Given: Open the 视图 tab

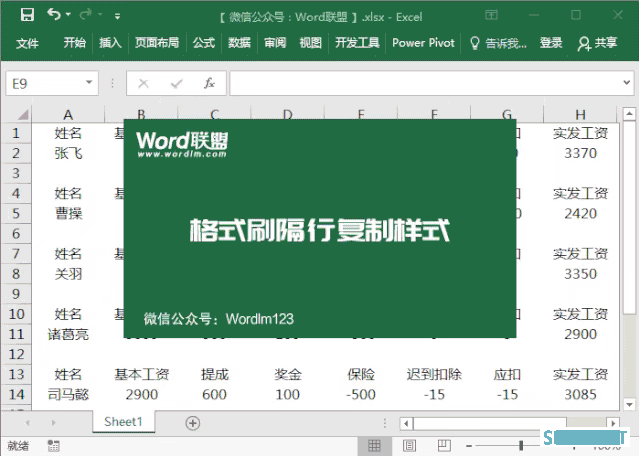Looking at the screenshot, I should [311, 43].
